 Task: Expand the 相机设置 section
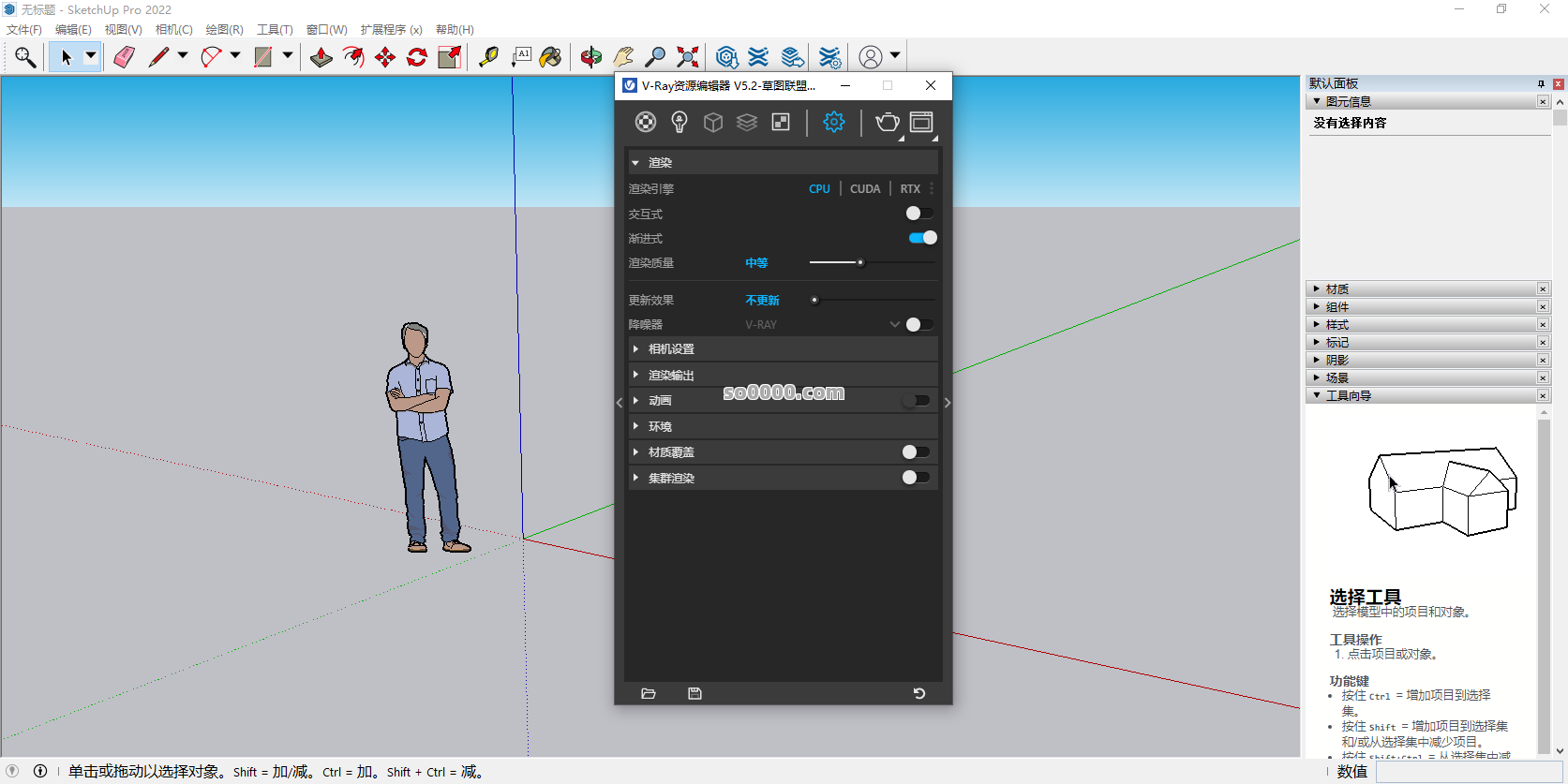671,349
